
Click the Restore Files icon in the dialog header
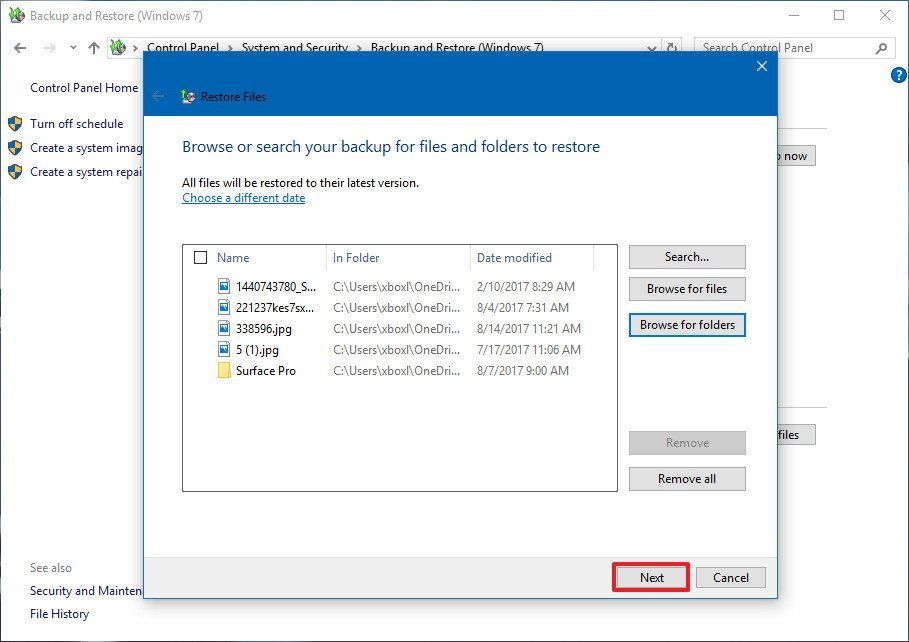click(187, 96)
